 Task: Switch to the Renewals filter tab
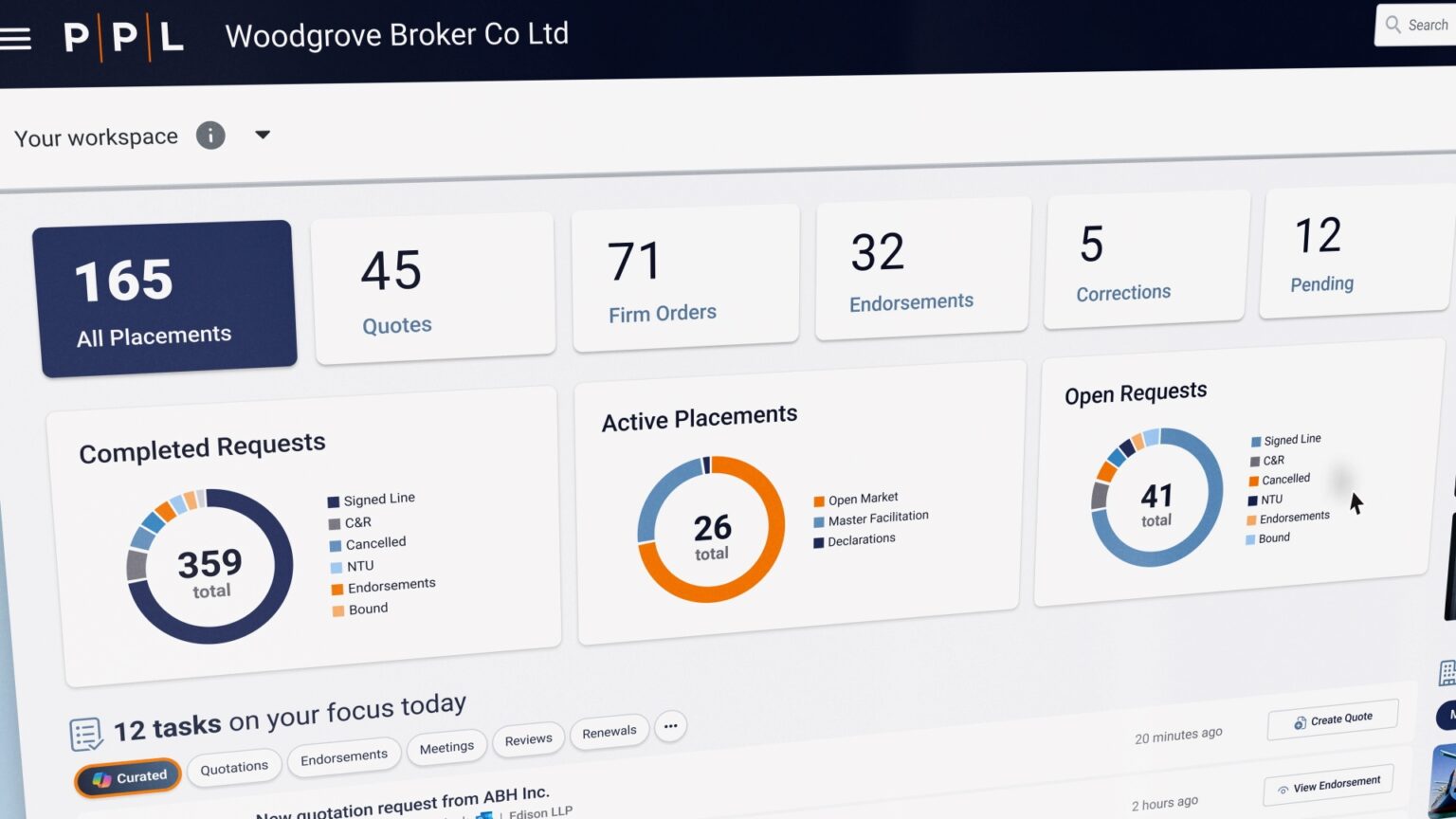(609, 732)
